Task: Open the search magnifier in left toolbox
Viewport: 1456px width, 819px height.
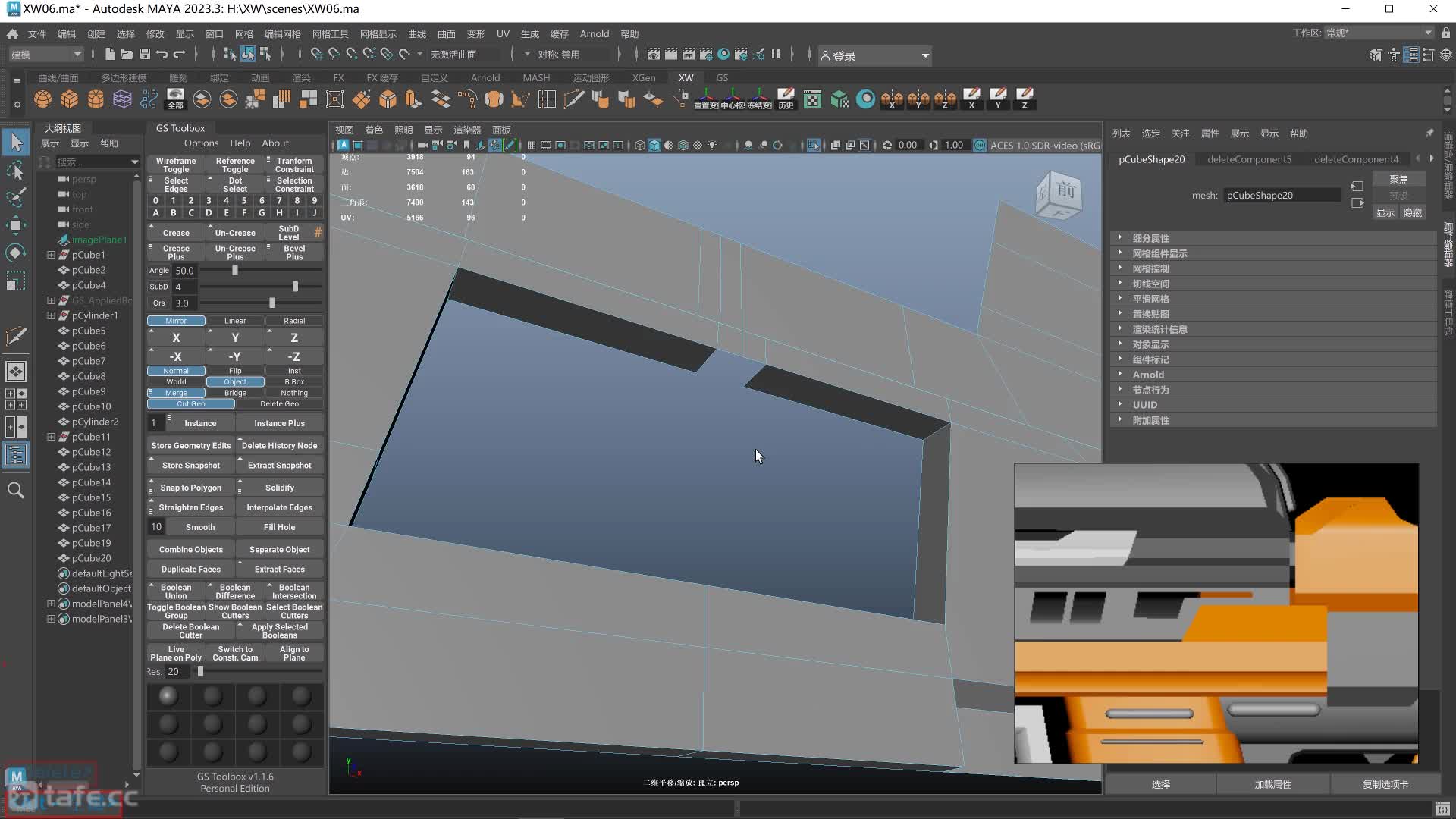Action: coord(16,491)
